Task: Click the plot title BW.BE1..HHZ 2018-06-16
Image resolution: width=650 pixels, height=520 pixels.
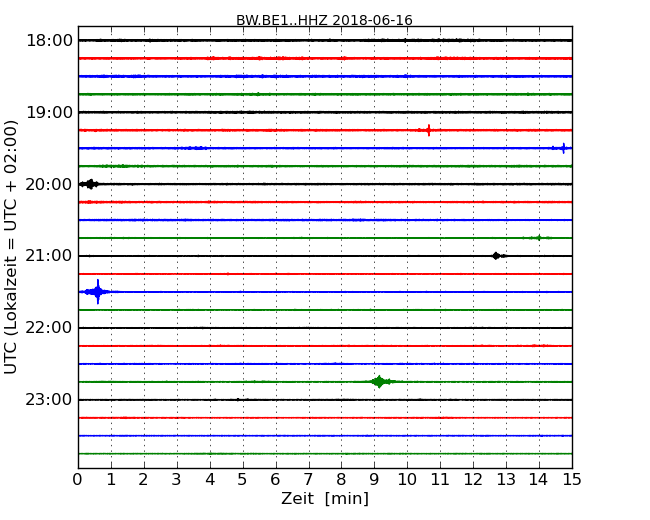Action: pos(324,20)
